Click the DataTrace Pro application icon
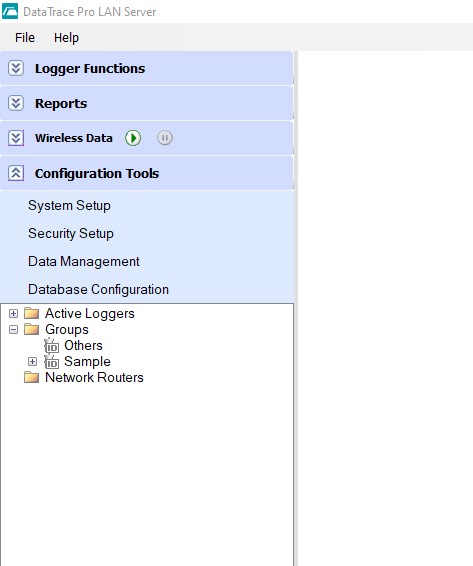473x566 pixels. click(10, 11)
